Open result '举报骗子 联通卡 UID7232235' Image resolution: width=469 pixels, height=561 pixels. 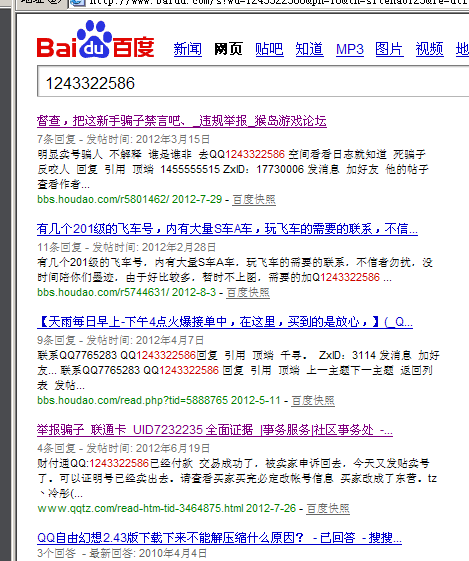click(x=215, y=430)
